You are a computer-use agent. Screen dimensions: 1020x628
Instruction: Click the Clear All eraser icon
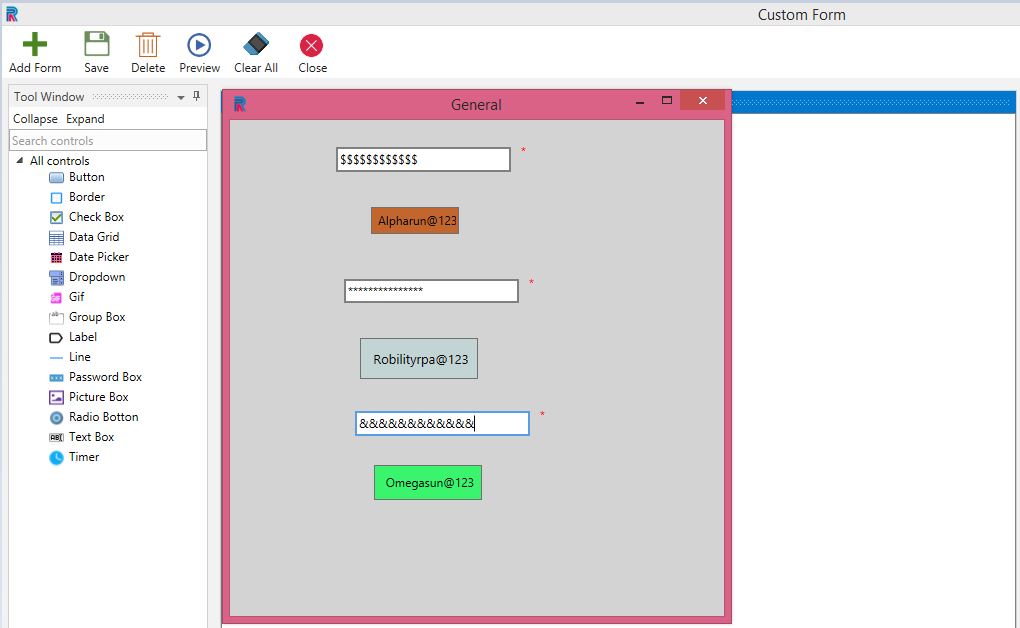coord(256,45)
